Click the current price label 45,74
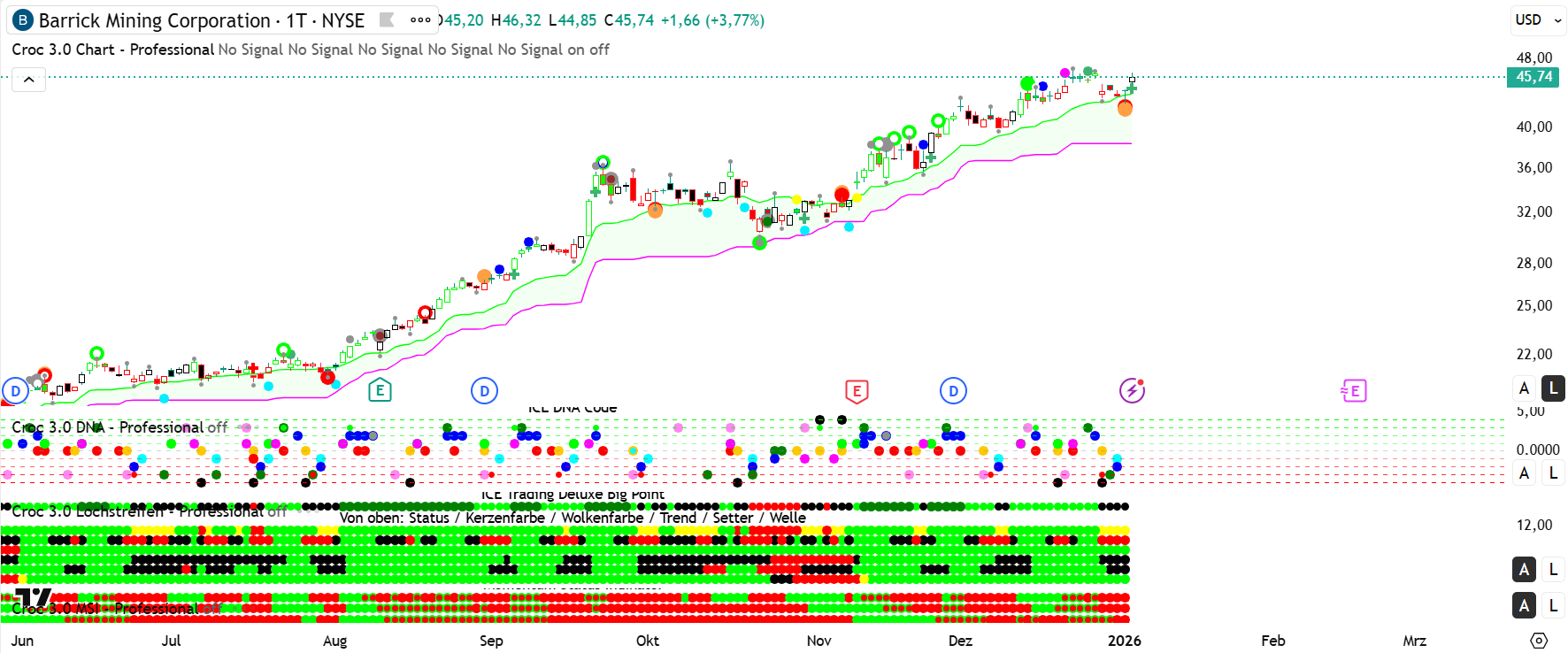The height and width of the screenshot is (653, 1568). [x=1533, y=77]
